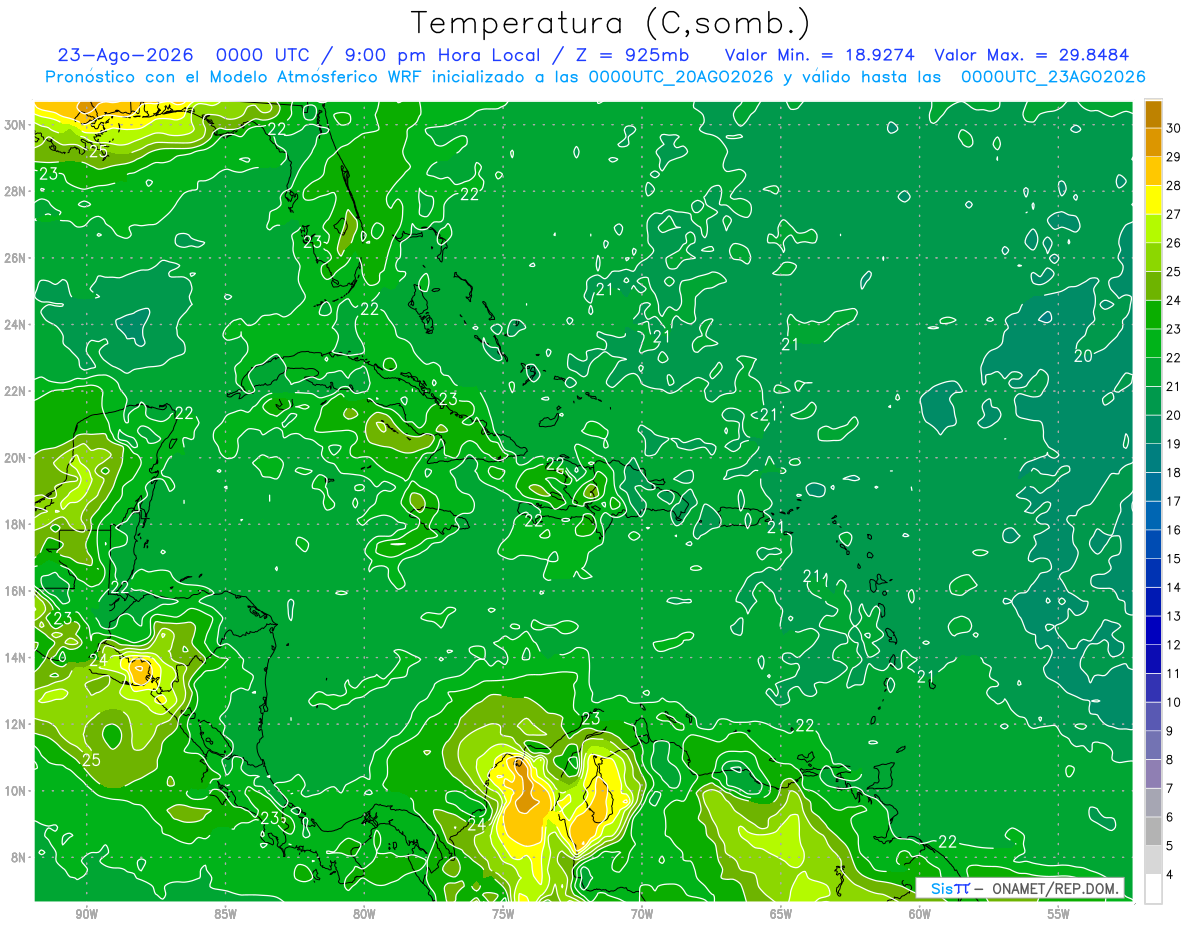Image resolution: width=1200 pixels, height=927 pixels.
Task: Pick the purple legend band between 8 and 9
Action: tap(1153, 746)
